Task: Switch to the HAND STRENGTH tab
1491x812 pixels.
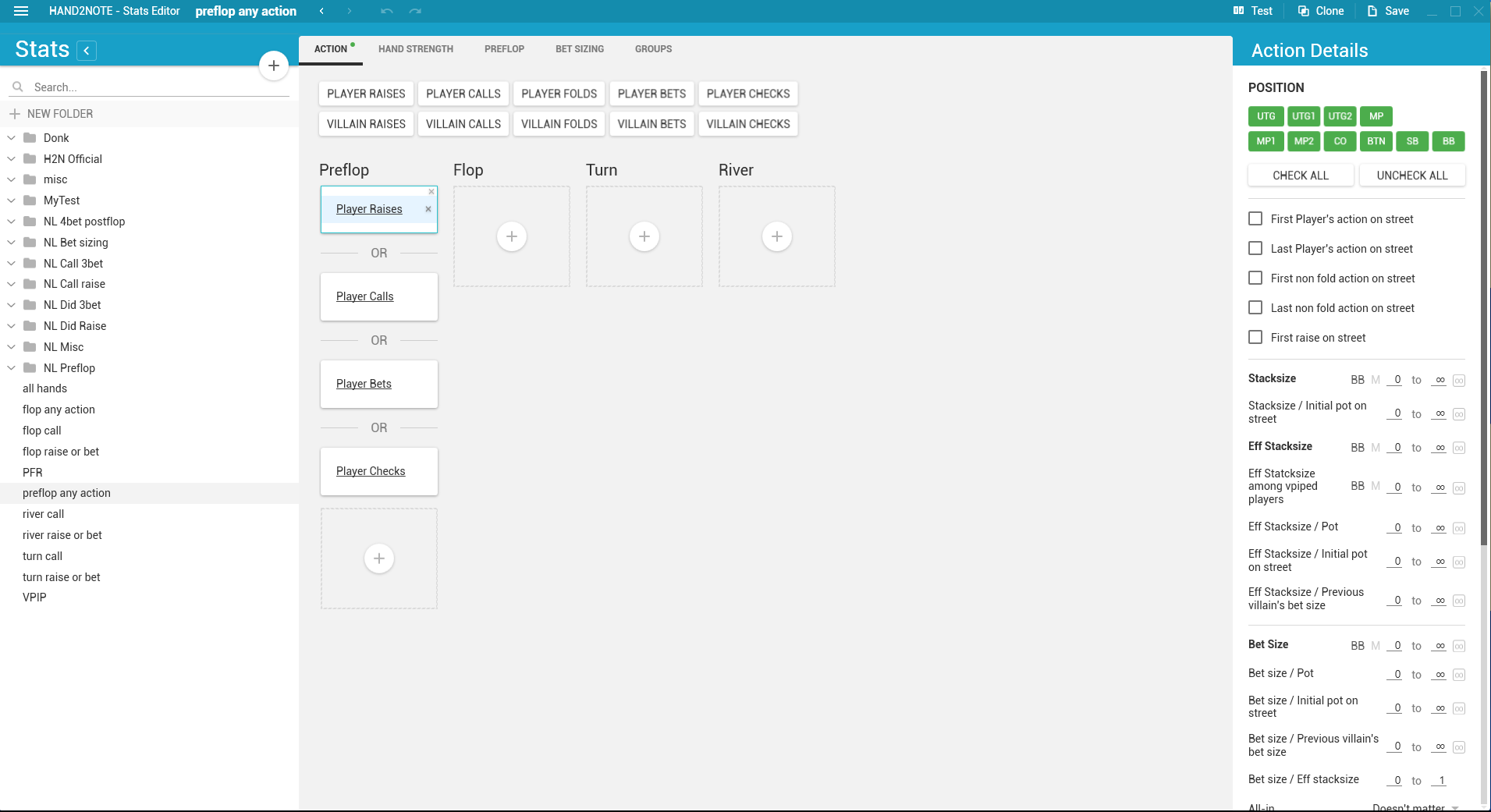Action: [x=416, y=49]
